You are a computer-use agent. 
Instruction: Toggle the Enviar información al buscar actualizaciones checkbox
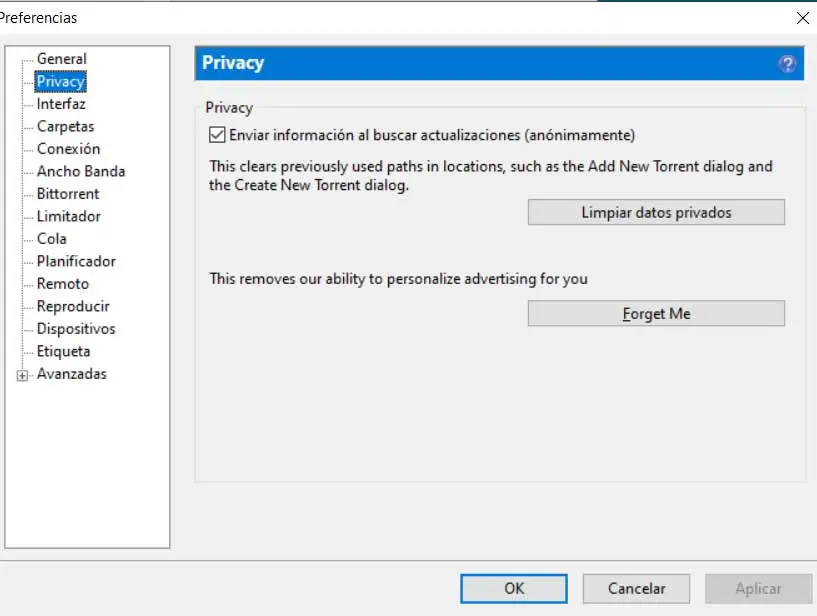coord(217,135)
